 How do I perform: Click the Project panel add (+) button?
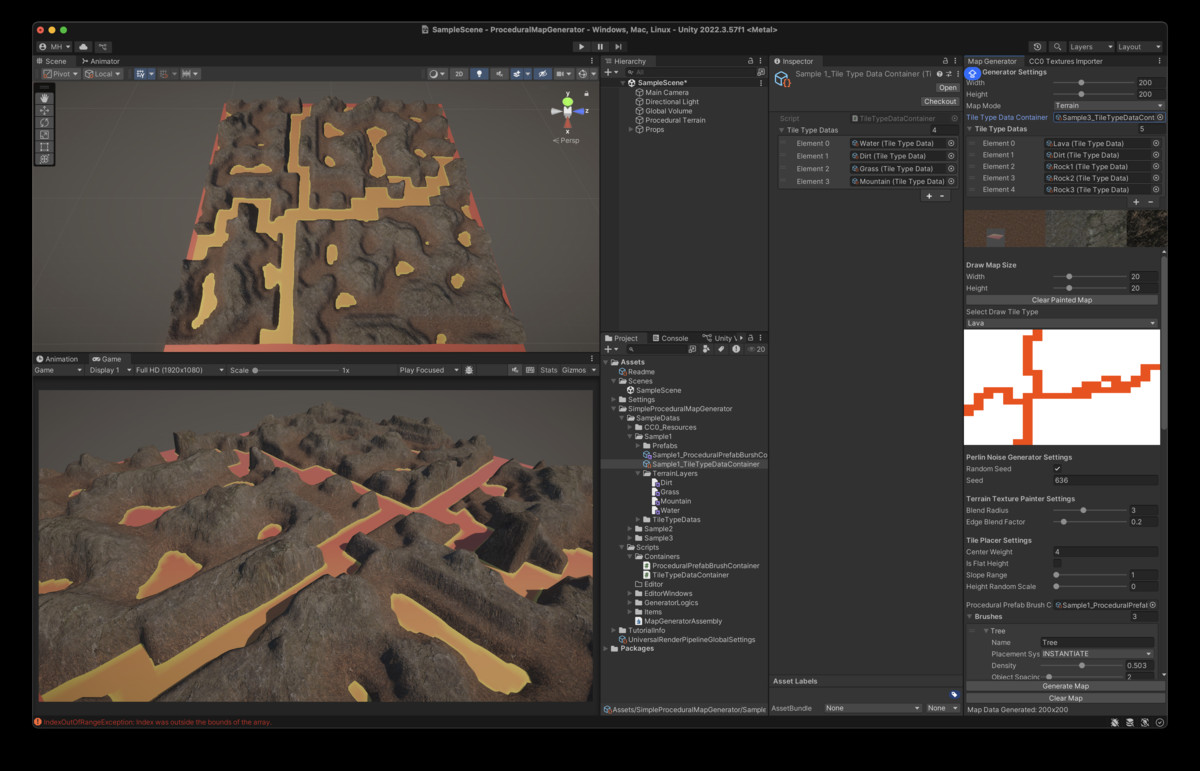click(x=609, y=349)
